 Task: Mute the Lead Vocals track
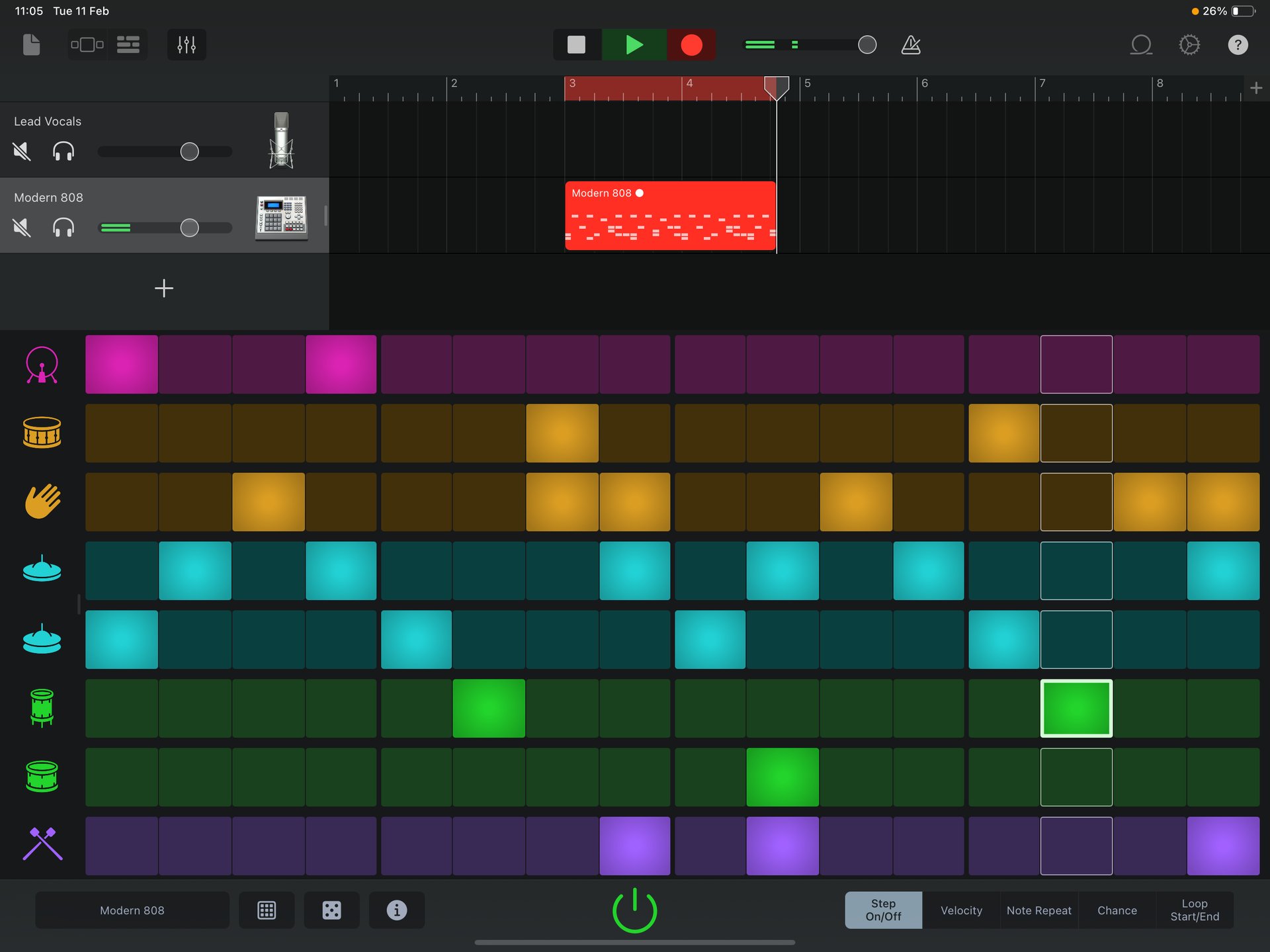22,151
